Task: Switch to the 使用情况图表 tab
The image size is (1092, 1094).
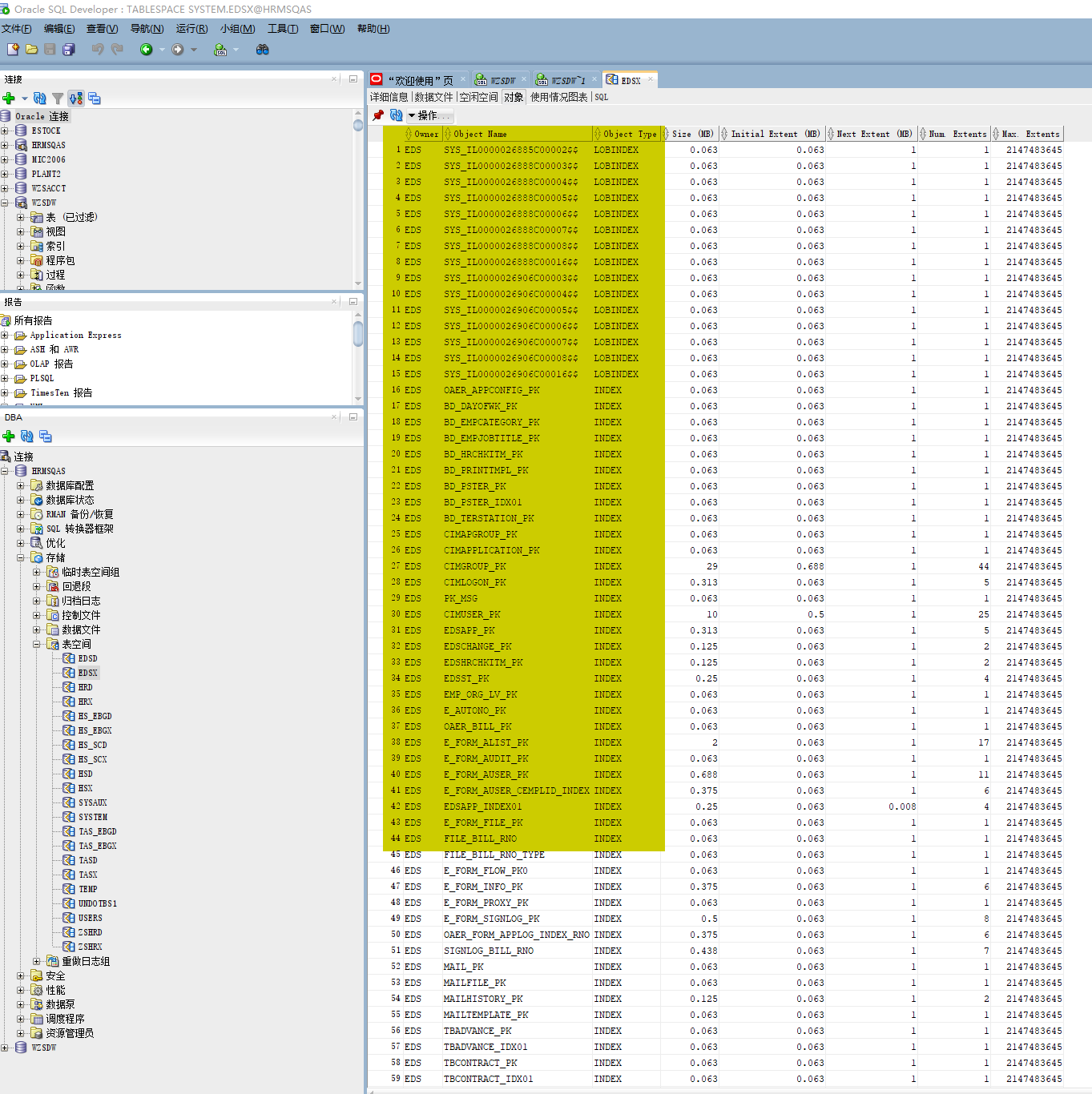Action: point(558,97)
